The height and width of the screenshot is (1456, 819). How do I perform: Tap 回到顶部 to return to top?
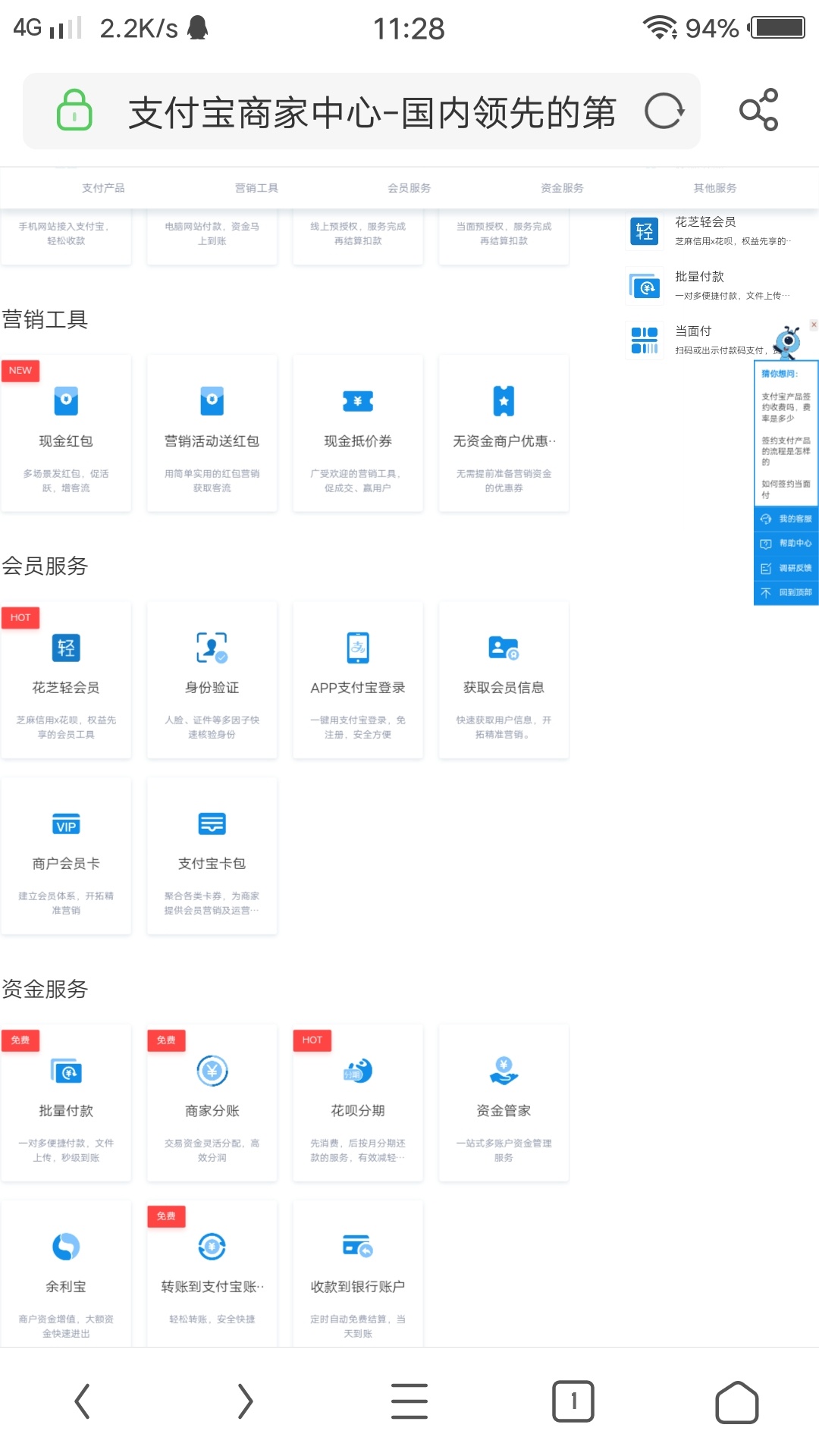pyautogui.click(x=786, y=592)
